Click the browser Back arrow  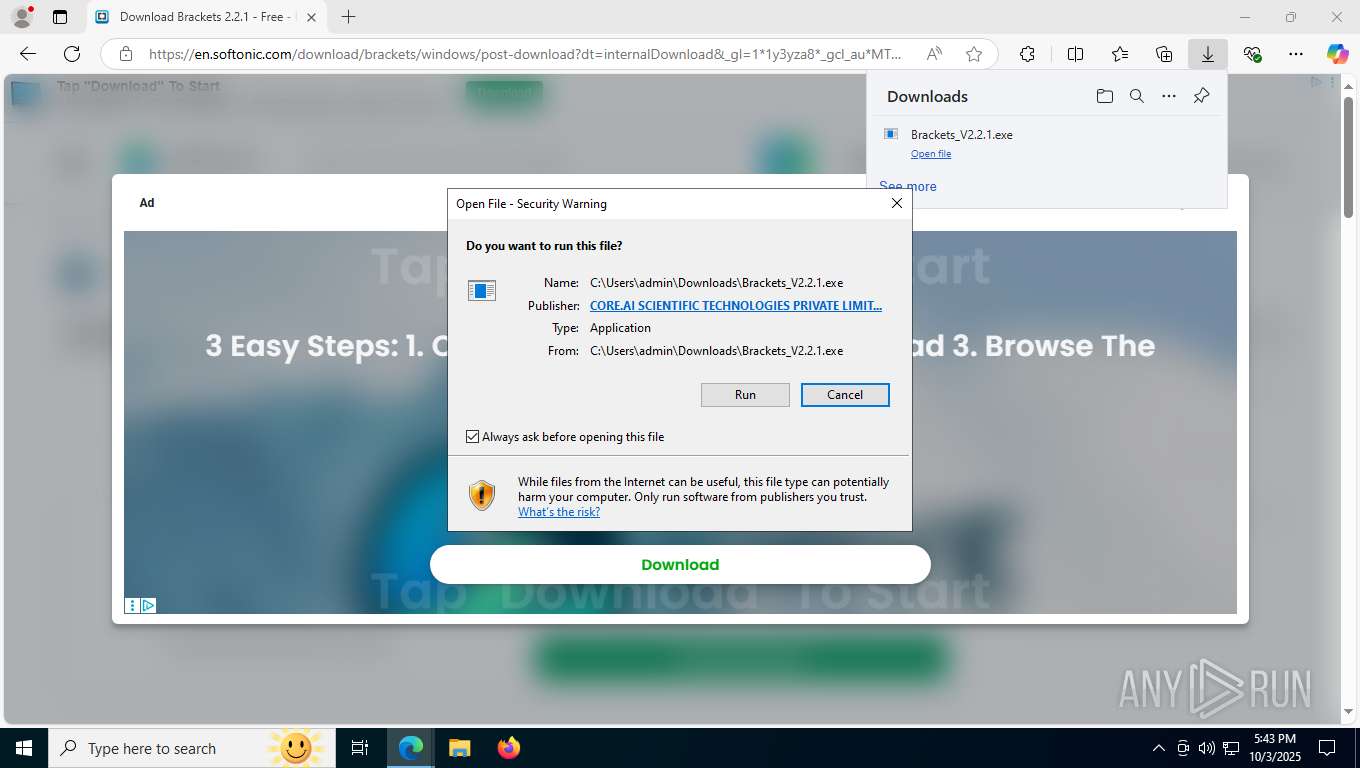[28, 54]
